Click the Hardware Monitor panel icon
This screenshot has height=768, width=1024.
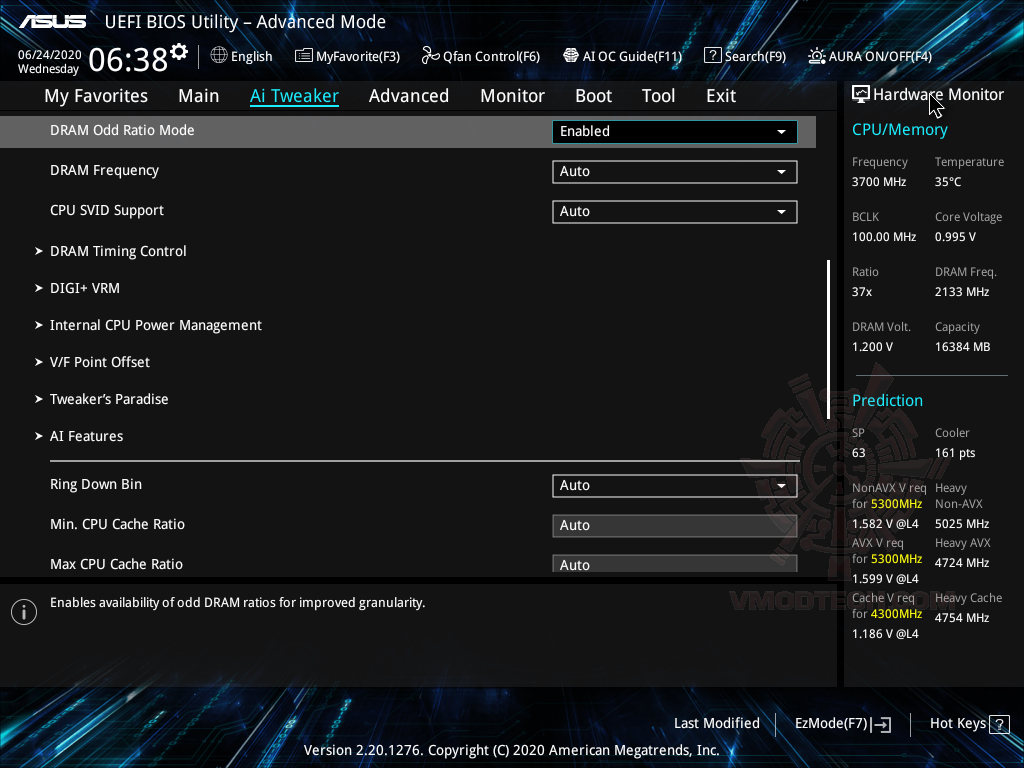pyautogui.click(x=860, y=93)
